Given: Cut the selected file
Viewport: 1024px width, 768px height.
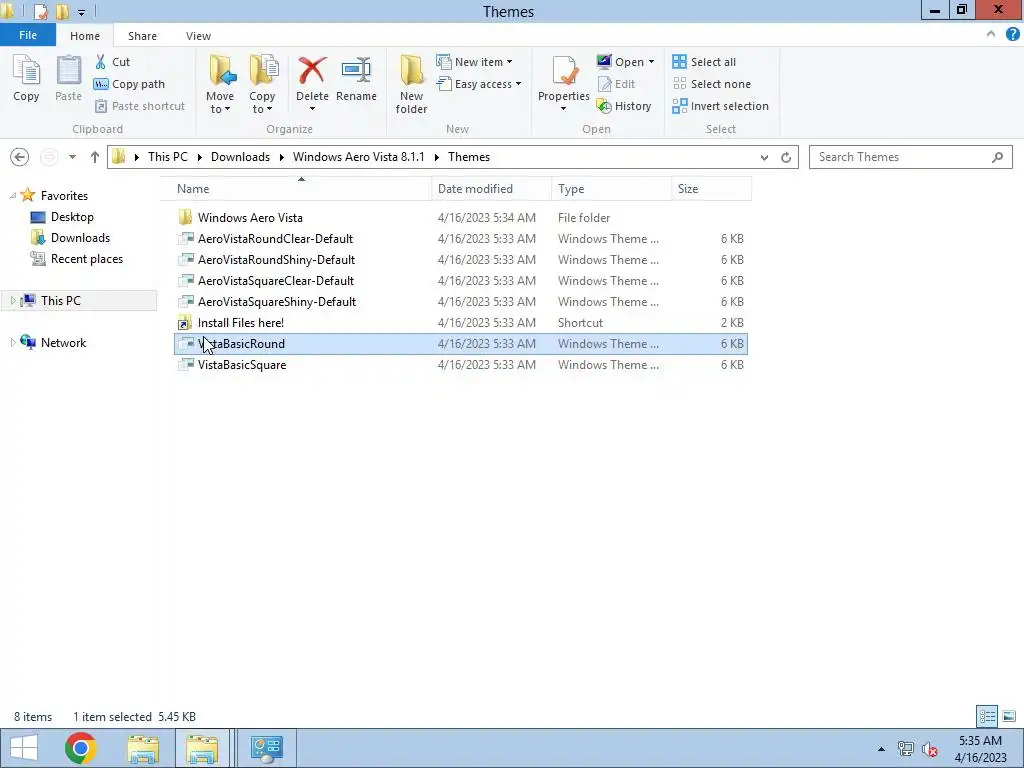Looking at the screenshot, I should pos(112,62).
